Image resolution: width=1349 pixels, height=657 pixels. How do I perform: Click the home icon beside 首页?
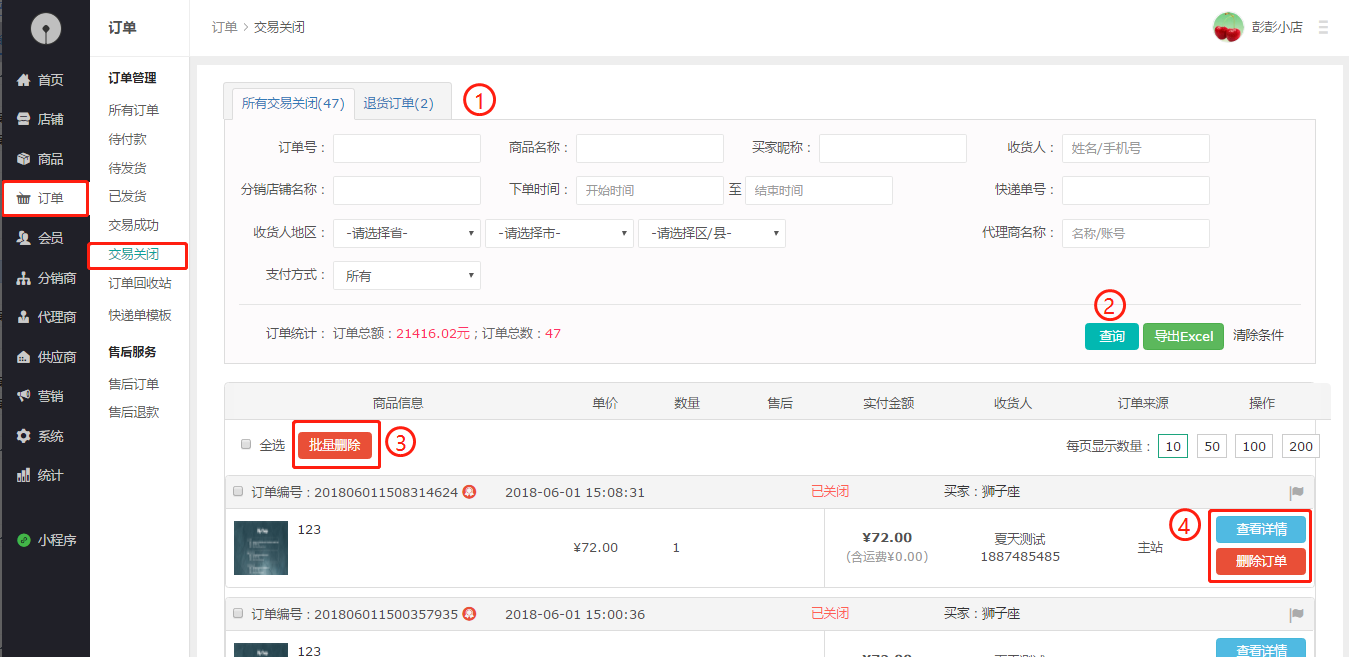click(24, 80)
